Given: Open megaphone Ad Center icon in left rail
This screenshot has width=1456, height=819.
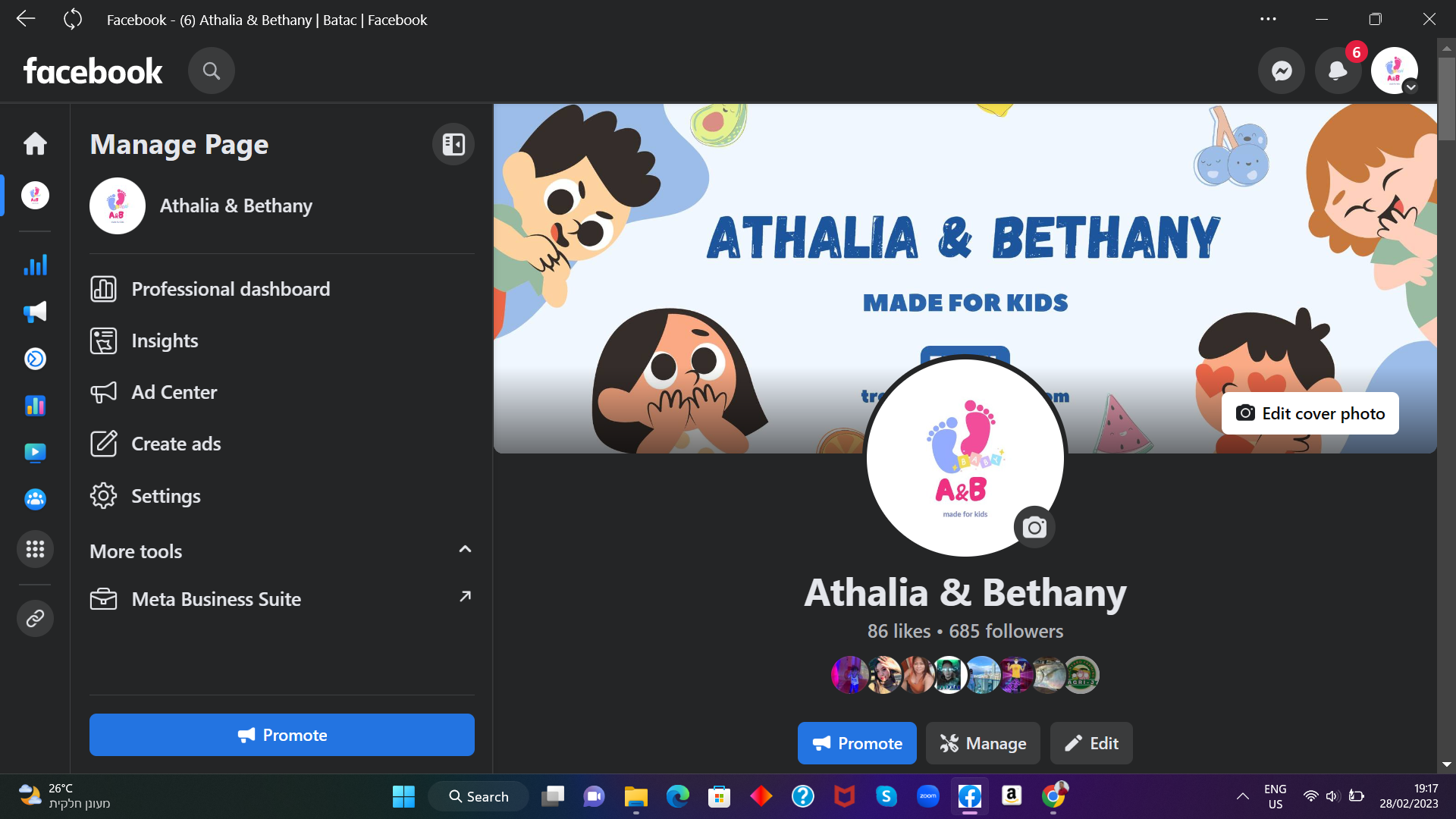Looking at the screenshot, I should pyautogui.click(x=35, y=312).
